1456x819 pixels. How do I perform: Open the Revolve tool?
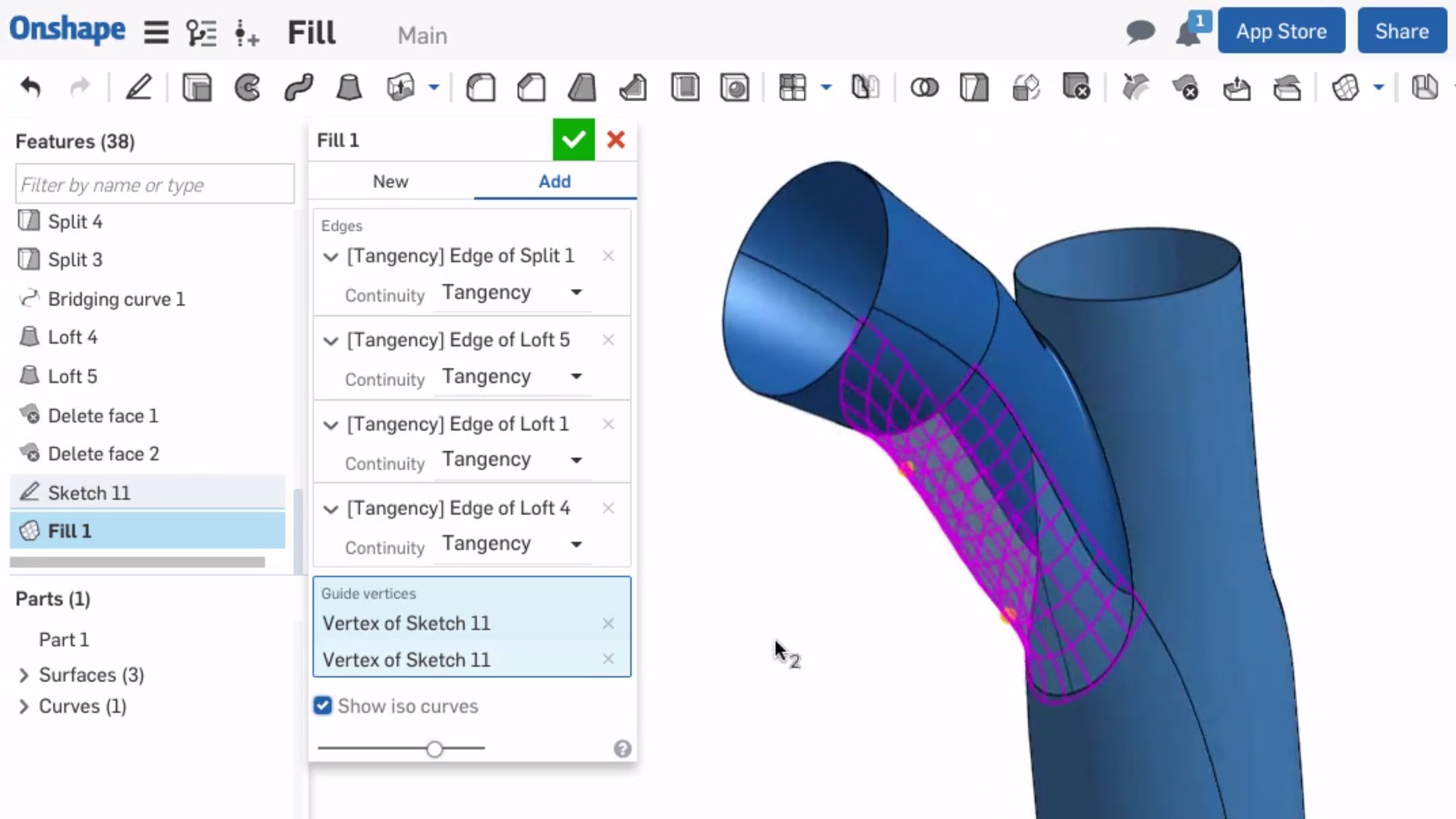[248, 87]
